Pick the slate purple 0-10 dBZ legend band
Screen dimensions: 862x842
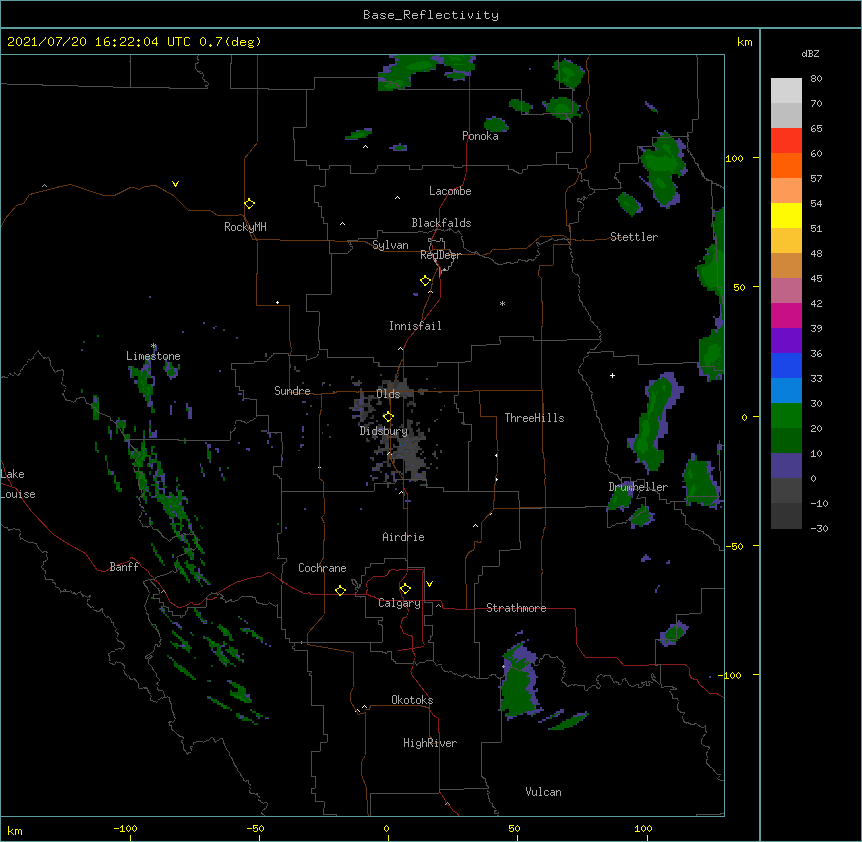[x=786, y=466]
